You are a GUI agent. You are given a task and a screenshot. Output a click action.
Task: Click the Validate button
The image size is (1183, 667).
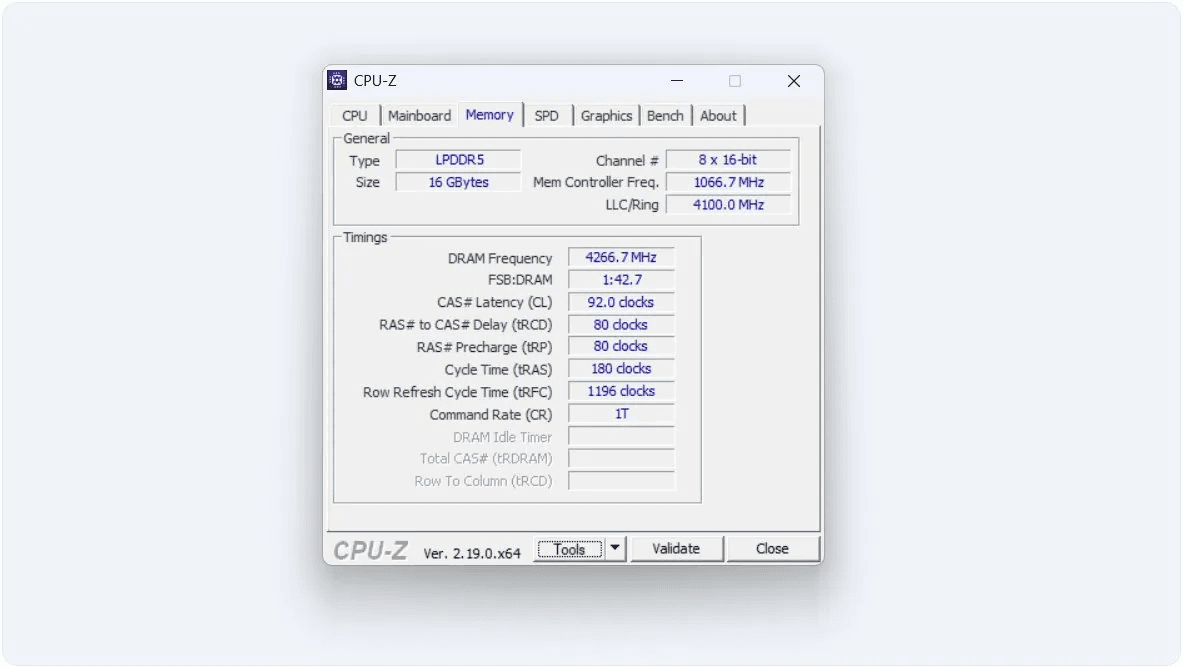(676, 549)
